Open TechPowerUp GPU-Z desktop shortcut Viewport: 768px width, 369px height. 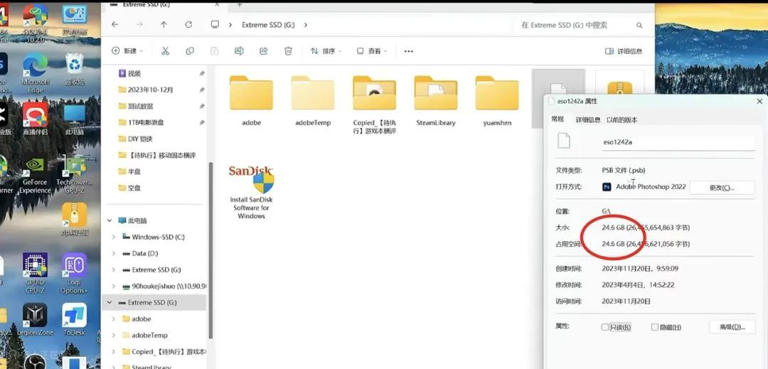[74, 175]
